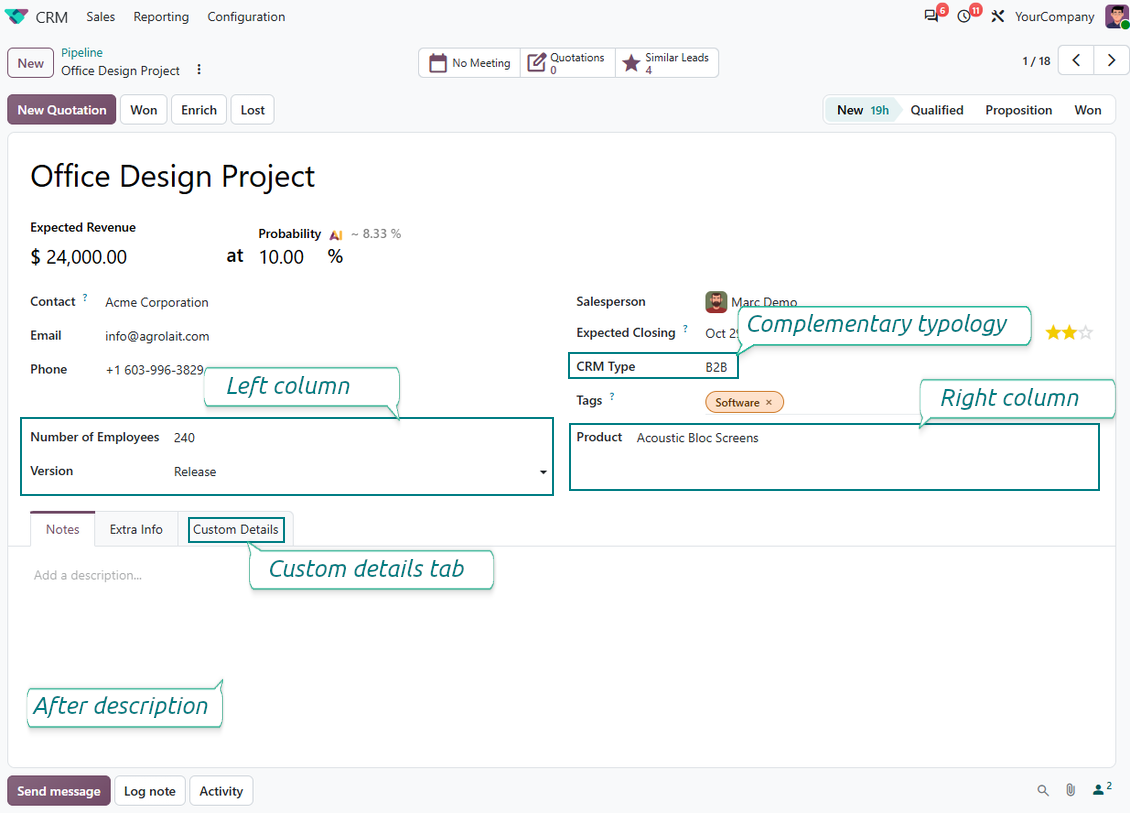Open the user avatar menu
The image size is (1130, 813).
click(x=1116, y=17)
